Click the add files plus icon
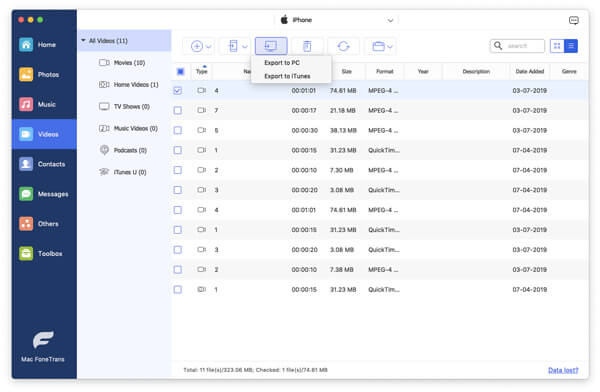The width and height of the screenshot is (600, 392). (x=197, y=46)
